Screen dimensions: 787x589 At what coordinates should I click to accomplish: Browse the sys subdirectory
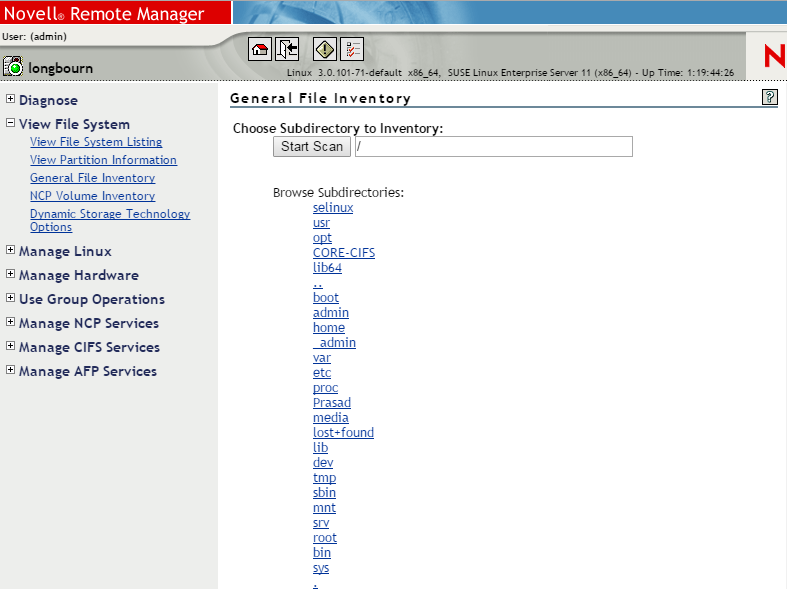[321, 568]
